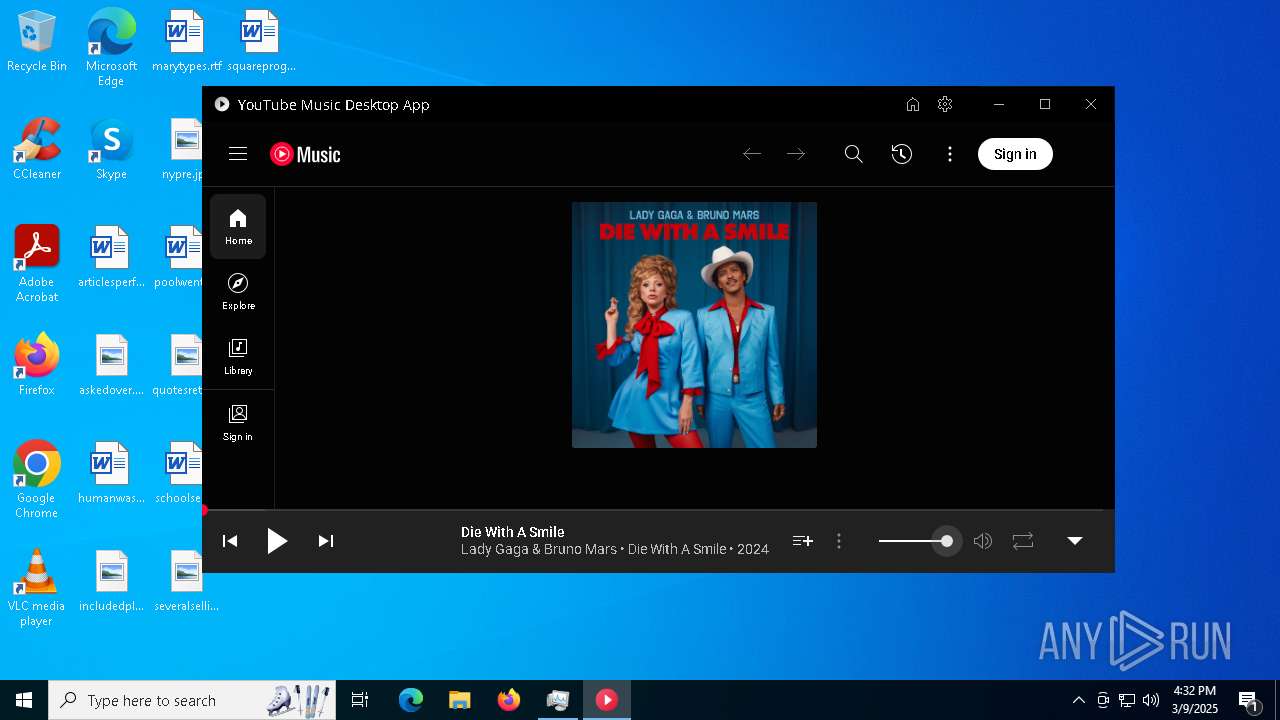Viewport: 1280px width, 720px height.
Task: Select Recycle Bin desktop icon
Action: (37, 41)
